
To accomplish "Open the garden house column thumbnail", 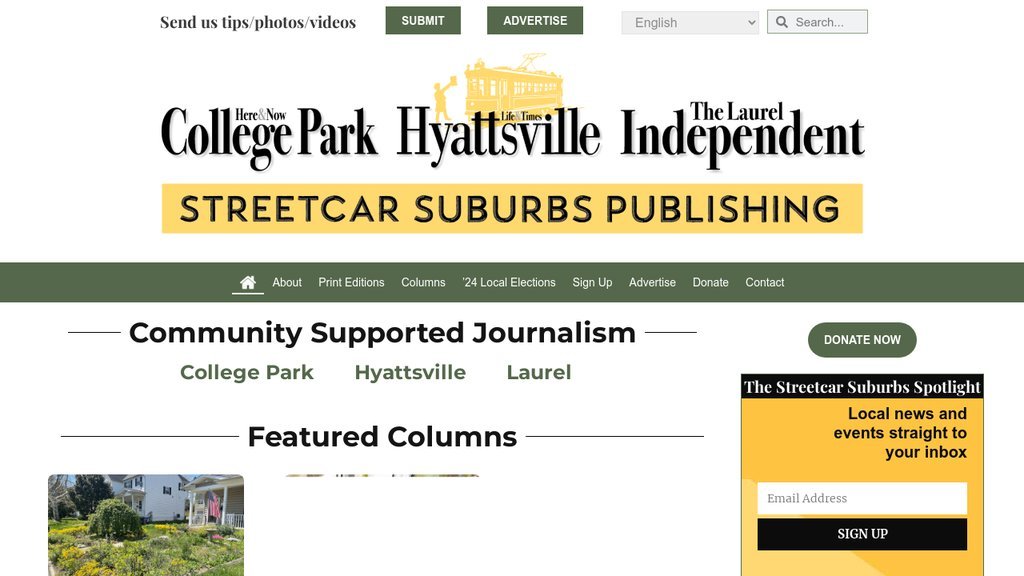I will click(x=146, y=525).
